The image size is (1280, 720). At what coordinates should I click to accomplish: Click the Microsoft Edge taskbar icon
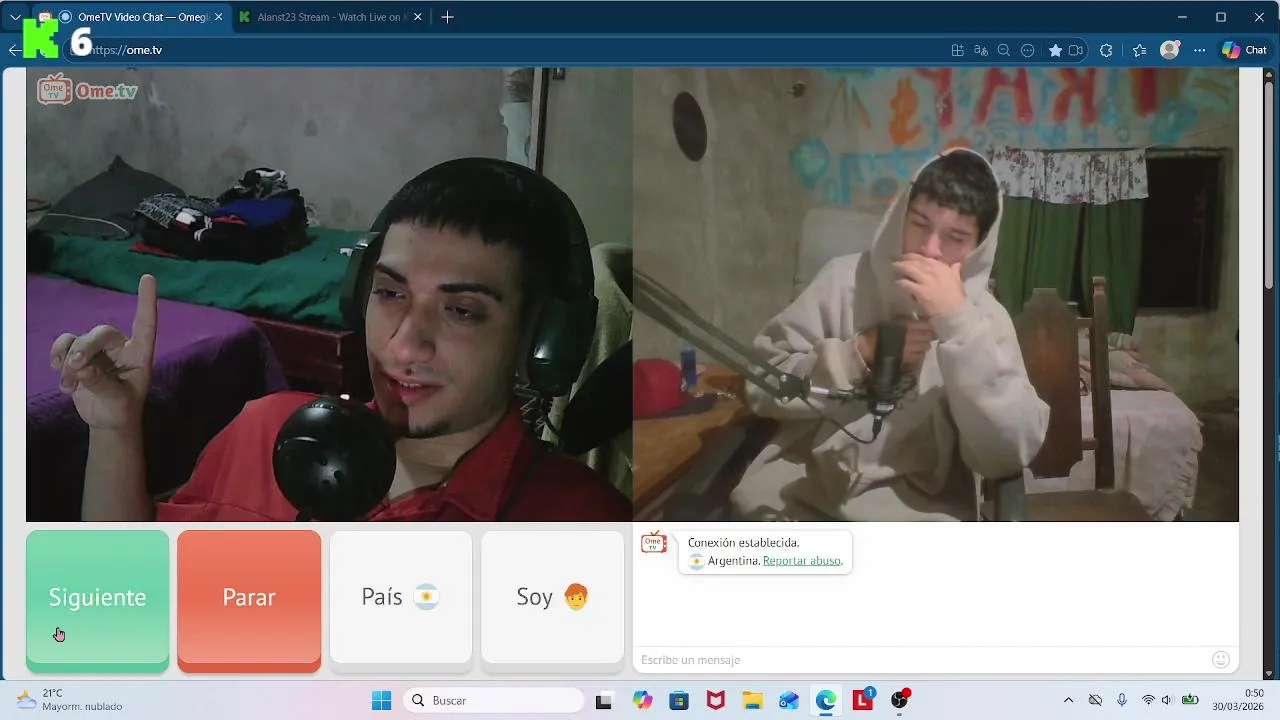[825, 700]
